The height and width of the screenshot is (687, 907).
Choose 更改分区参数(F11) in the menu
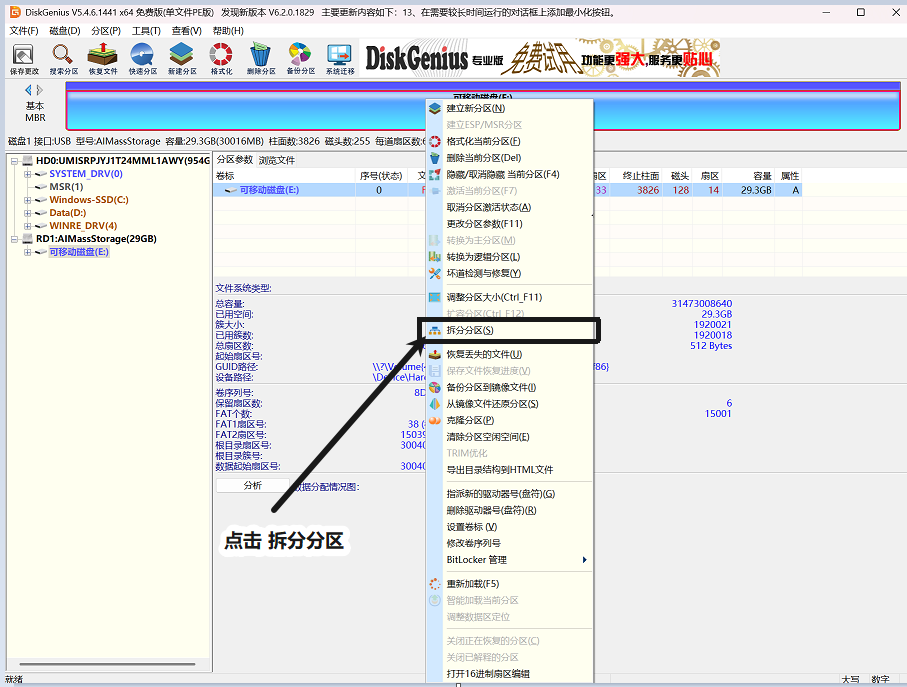pyautogui.click(x=510, y=224)
